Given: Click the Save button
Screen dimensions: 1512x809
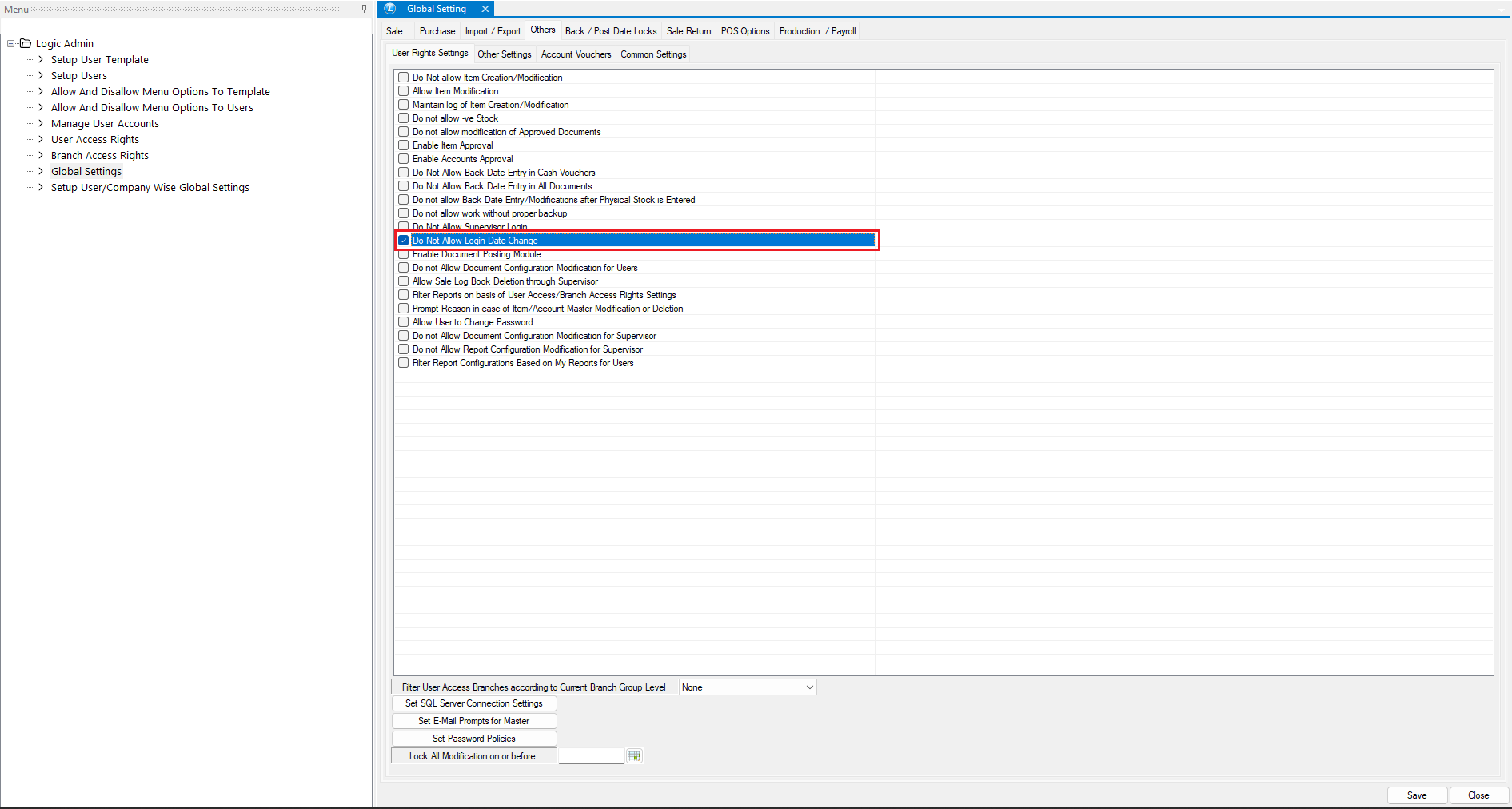Looking at the screenshot, I should [1416, 795].
